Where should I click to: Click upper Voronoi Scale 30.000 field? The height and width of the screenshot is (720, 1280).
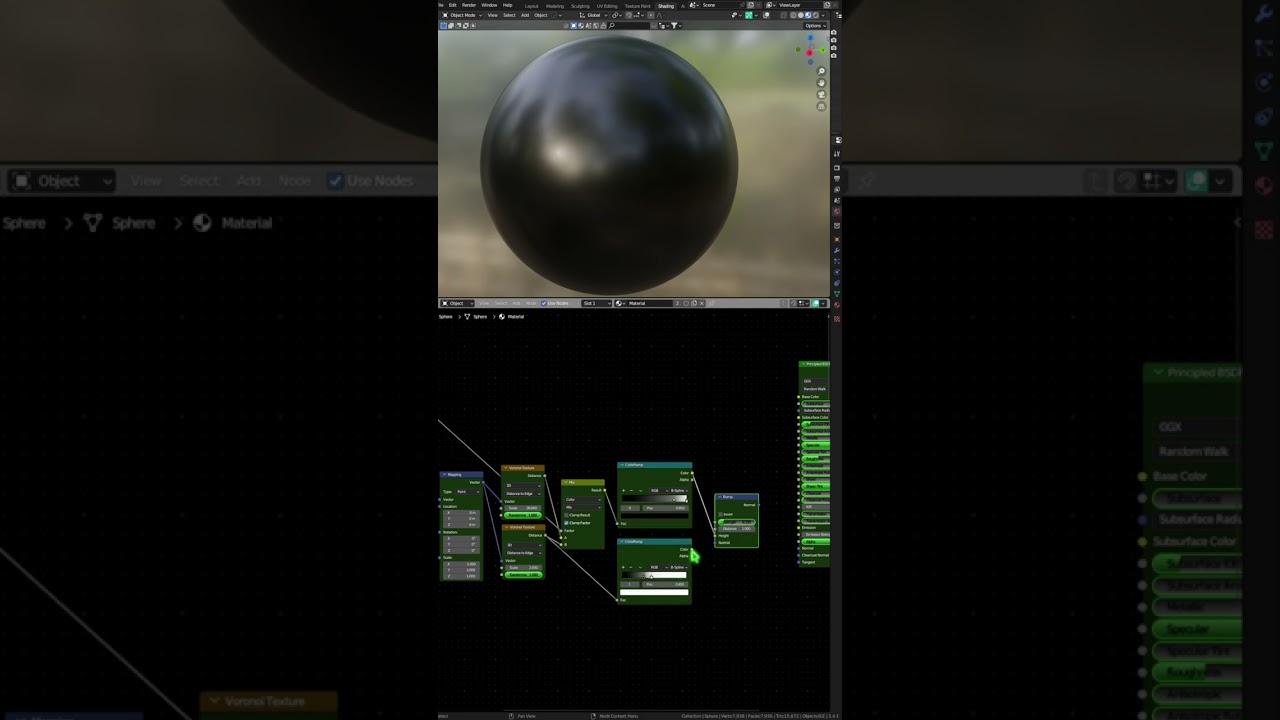(x=523, y=508)
